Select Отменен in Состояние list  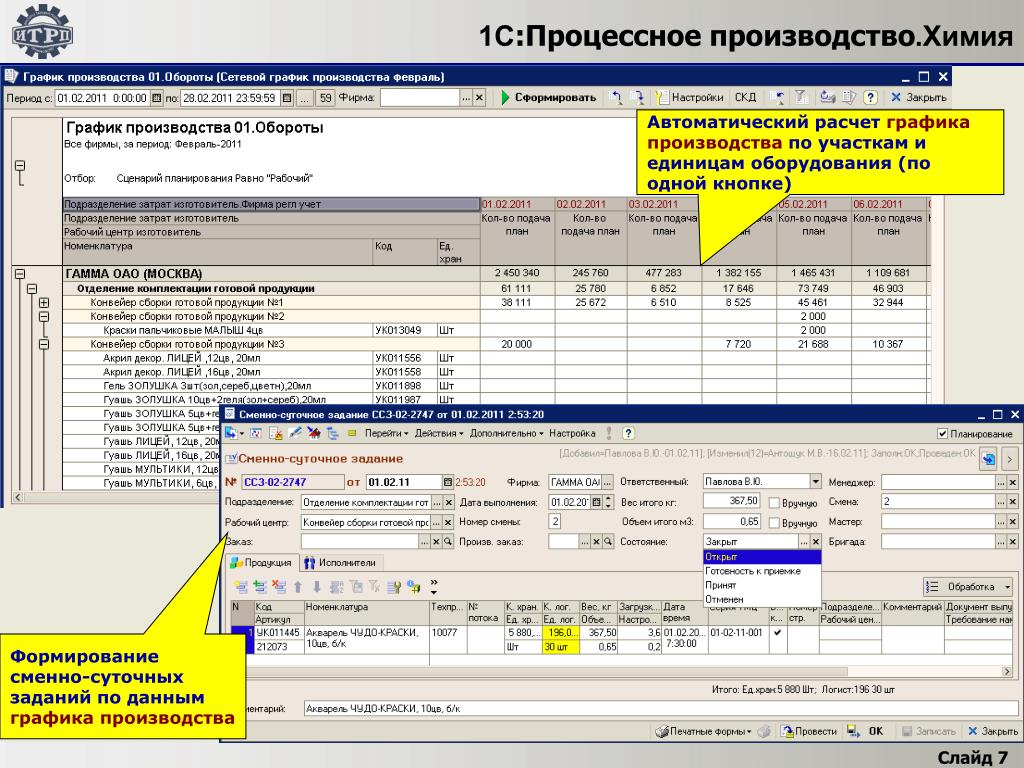click(x=761, y=600)
